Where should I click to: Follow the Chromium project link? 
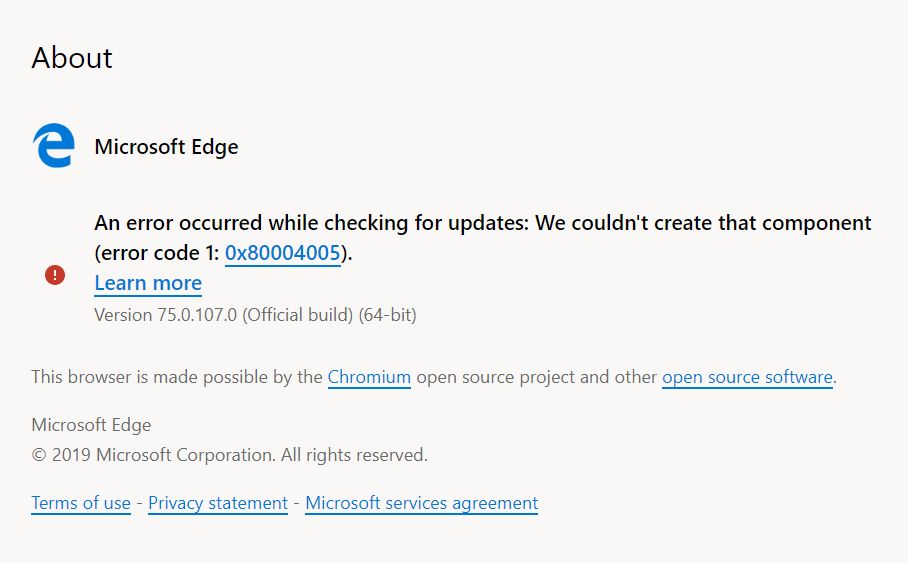(x=369, y=378)
